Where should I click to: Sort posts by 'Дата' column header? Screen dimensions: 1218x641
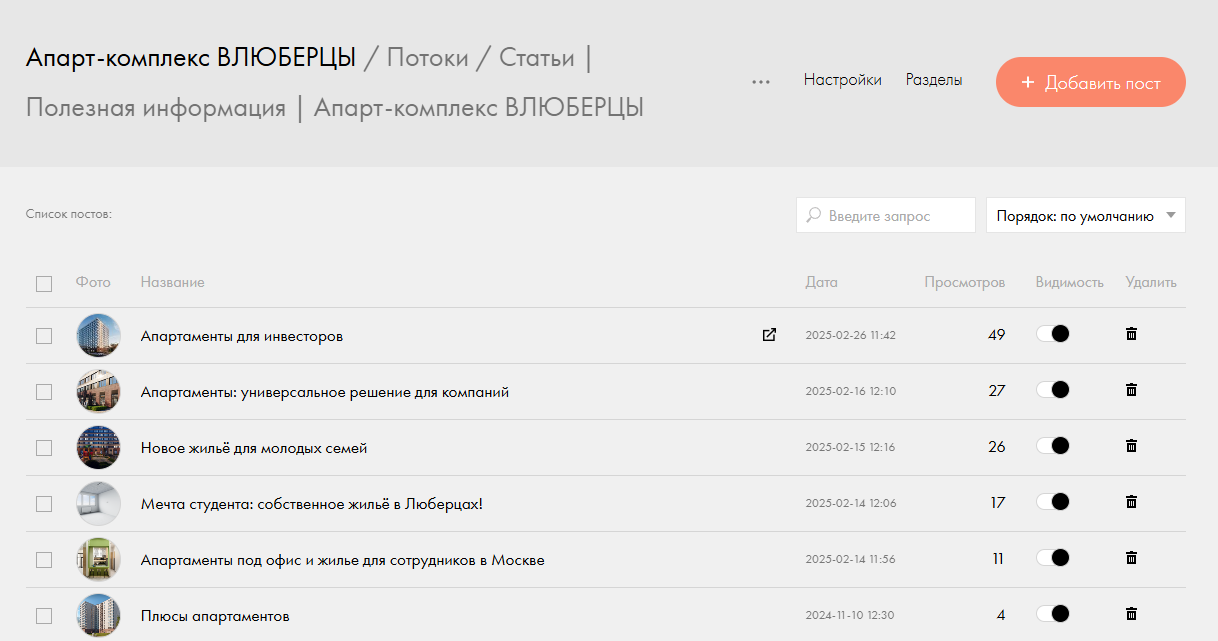(x=821, y=283)
